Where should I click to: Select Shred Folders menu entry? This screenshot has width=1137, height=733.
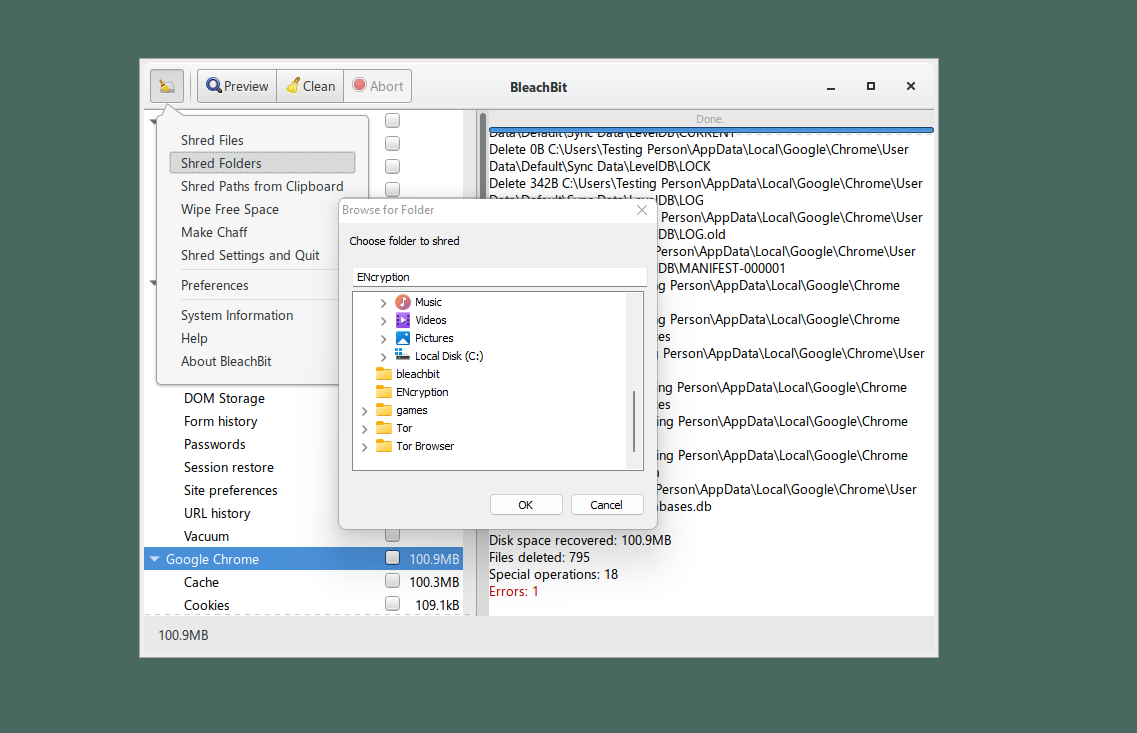(262, 163)
